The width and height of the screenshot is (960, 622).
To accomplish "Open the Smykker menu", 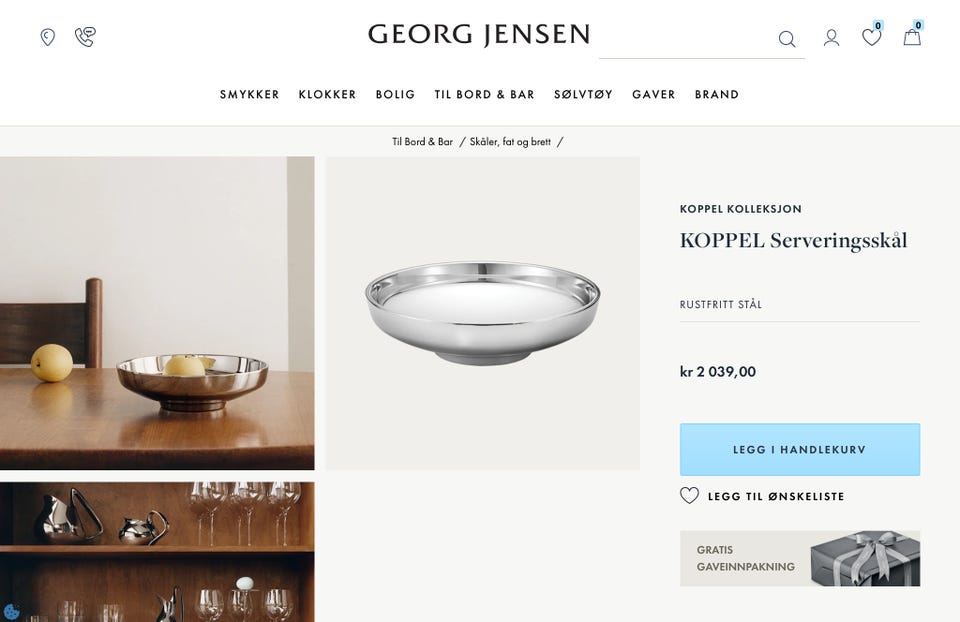I will (x=250, y=94).
